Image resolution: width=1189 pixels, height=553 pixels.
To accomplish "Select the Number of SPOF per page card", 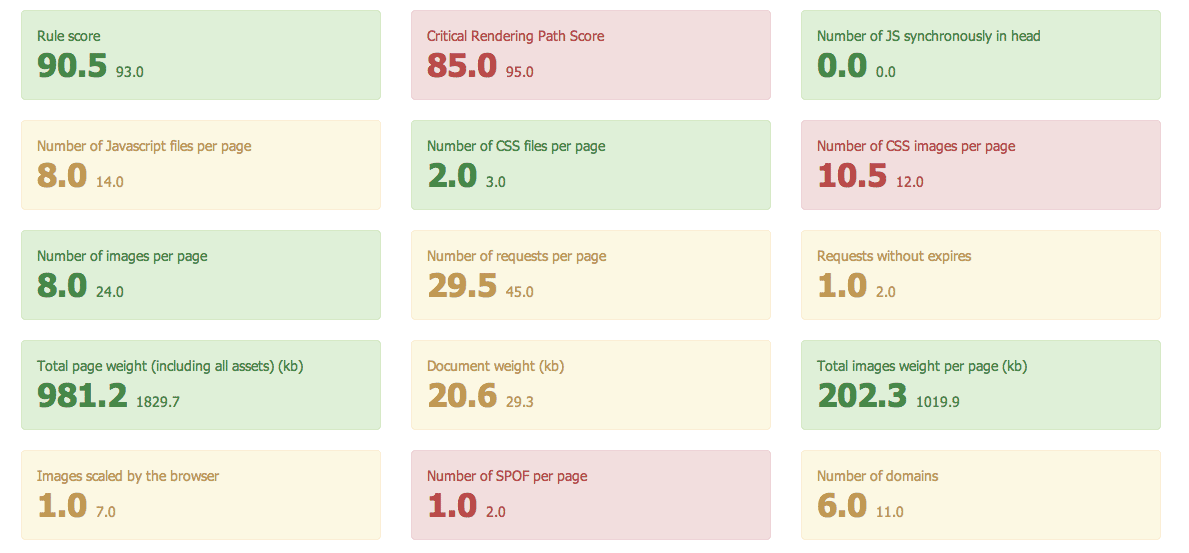I will (591, 495).
